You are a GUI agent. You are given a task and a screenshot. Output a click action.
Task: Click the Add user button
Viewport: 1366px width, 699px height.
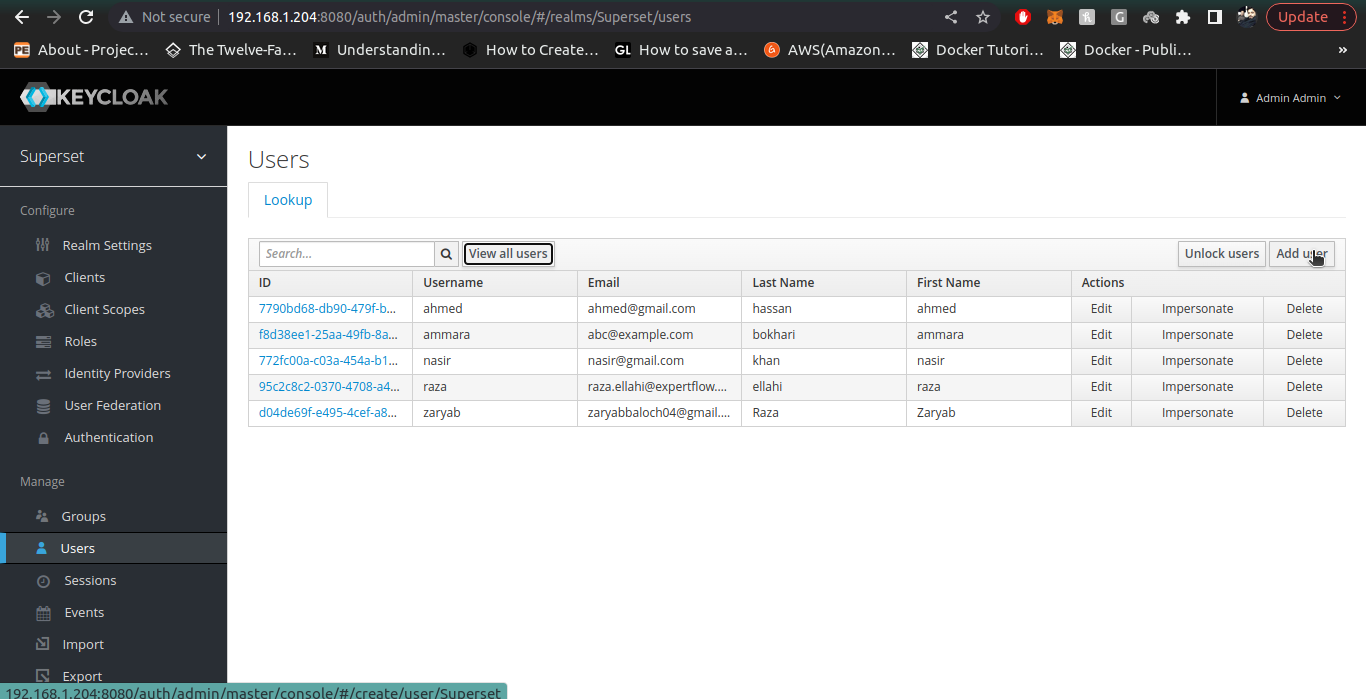point(1301,253)
